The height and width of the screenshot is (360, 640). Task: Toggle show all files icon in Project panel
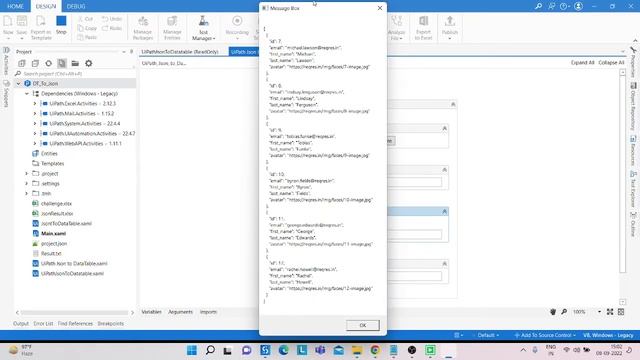62,63
